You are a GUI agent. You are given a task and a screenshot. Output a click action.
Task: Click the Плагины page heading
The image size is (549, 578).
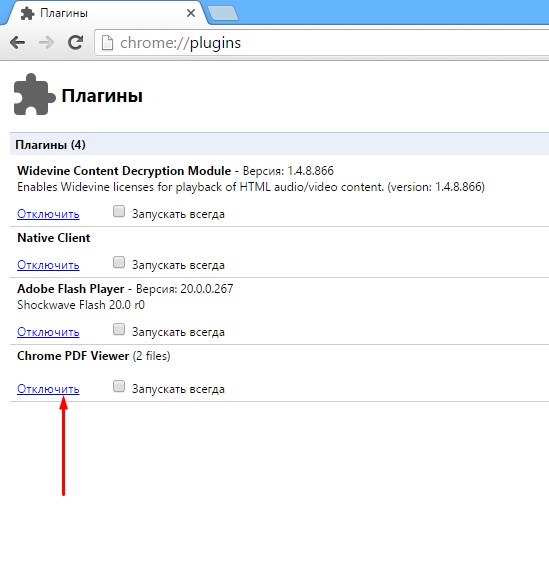(x=102, y=96)
